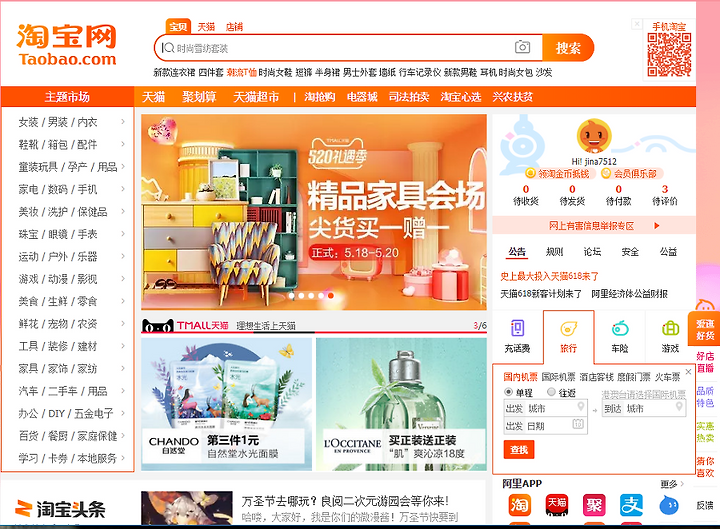Click the user avatar above jina7512
Image resolution: width=720 pixels, height=529 pixels.
[594, 135]
